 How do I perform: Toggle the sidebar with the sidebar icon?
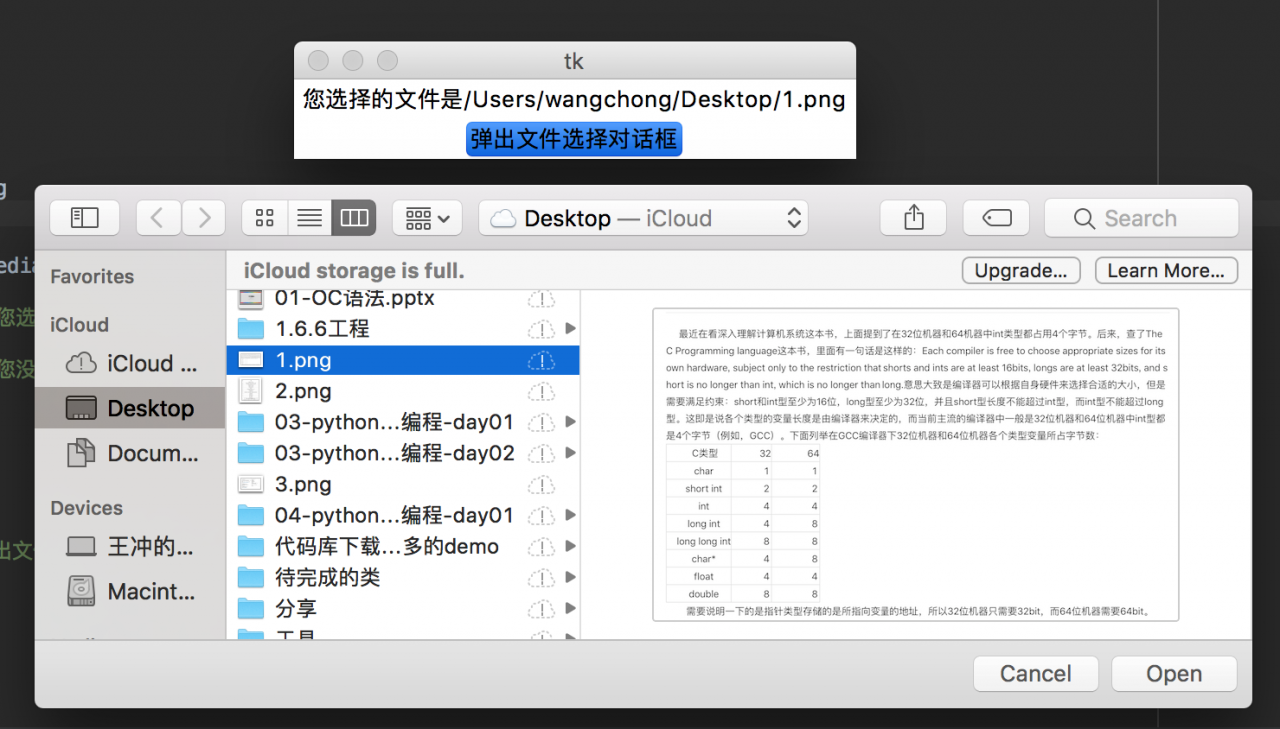[x=85, y=218]
